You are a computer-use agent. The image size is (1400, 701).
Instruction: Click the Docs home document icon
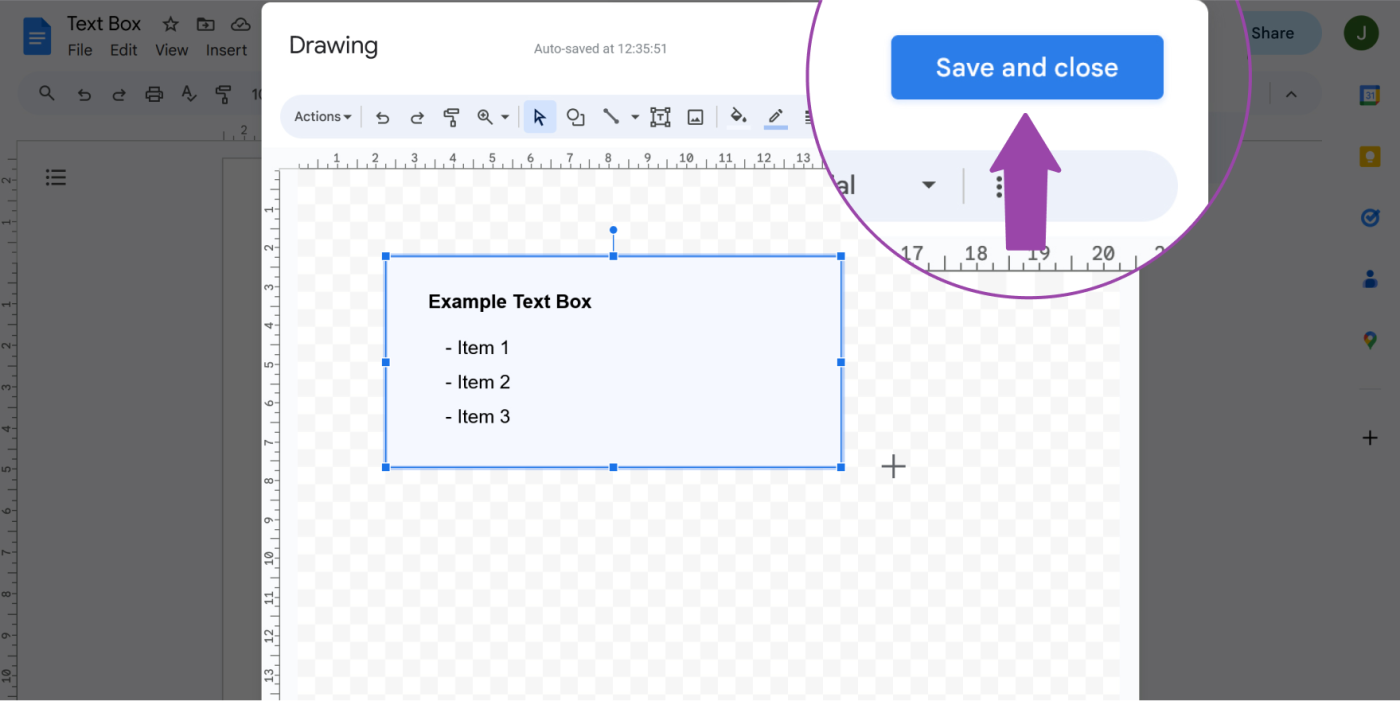click(37, 36)
